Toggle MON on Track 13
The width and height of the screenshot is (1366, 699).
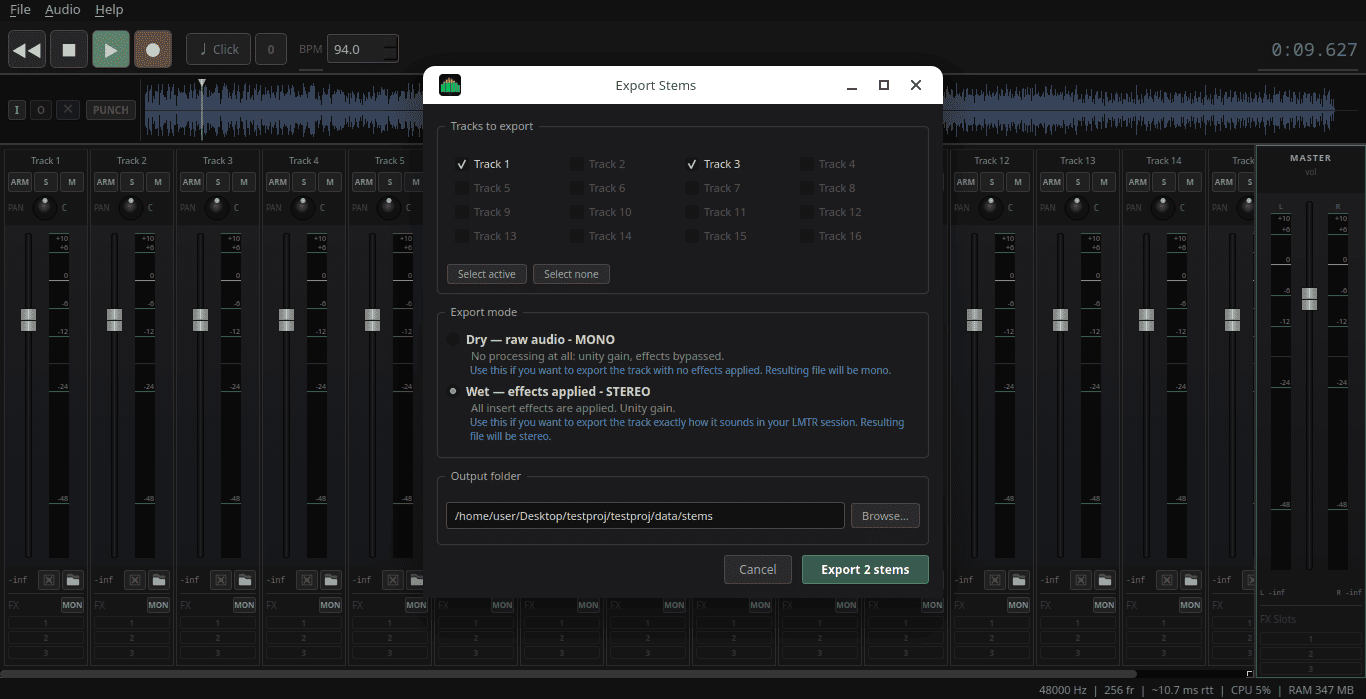[x=1104, y=605]
